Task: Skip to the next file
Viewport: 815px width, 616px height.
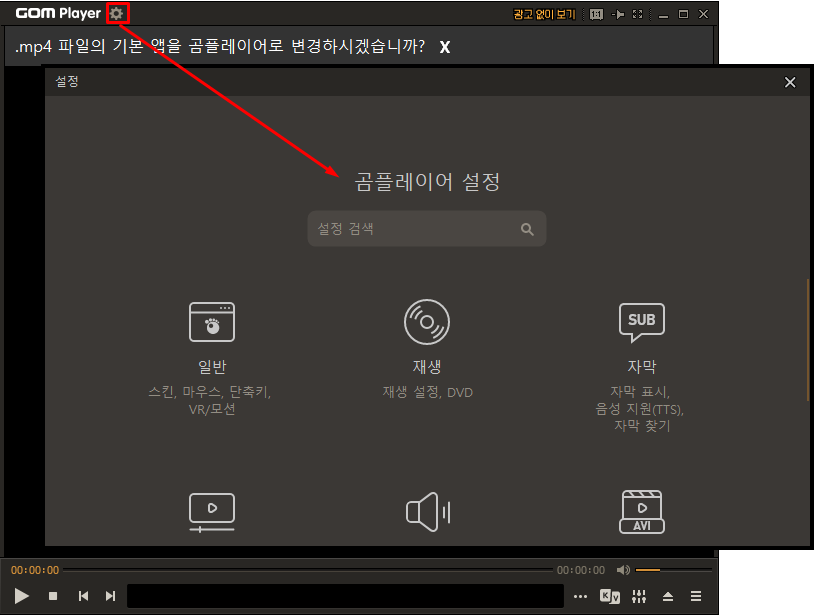Action: [110, 596]
